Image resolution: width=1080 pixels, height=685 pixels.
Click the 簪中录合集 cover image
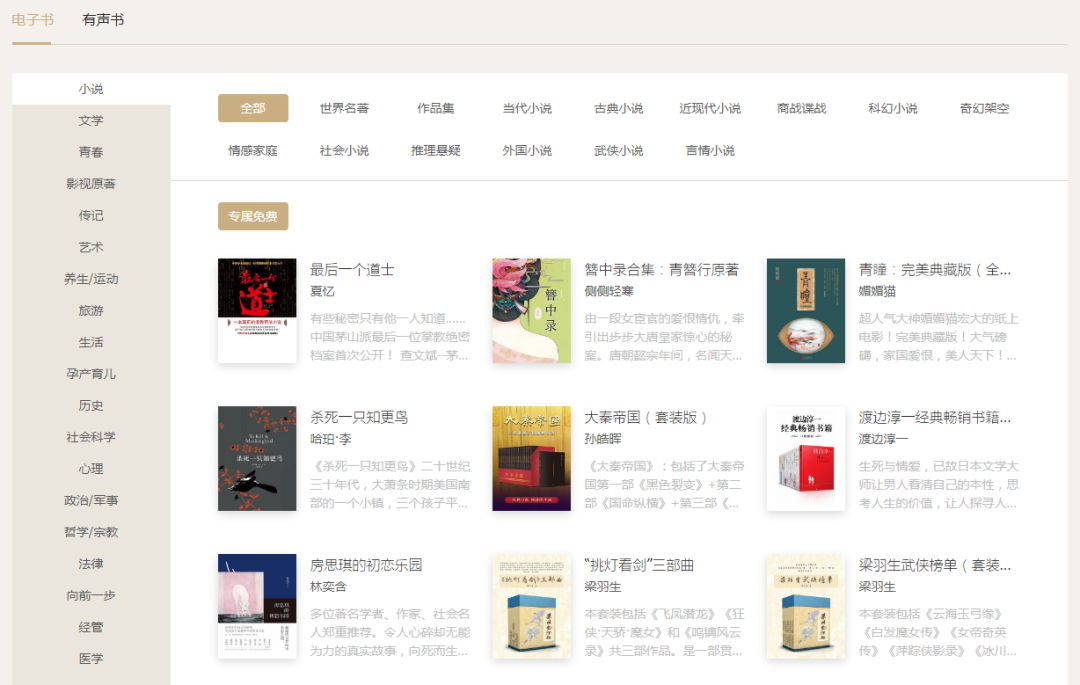tap(531, 311)
